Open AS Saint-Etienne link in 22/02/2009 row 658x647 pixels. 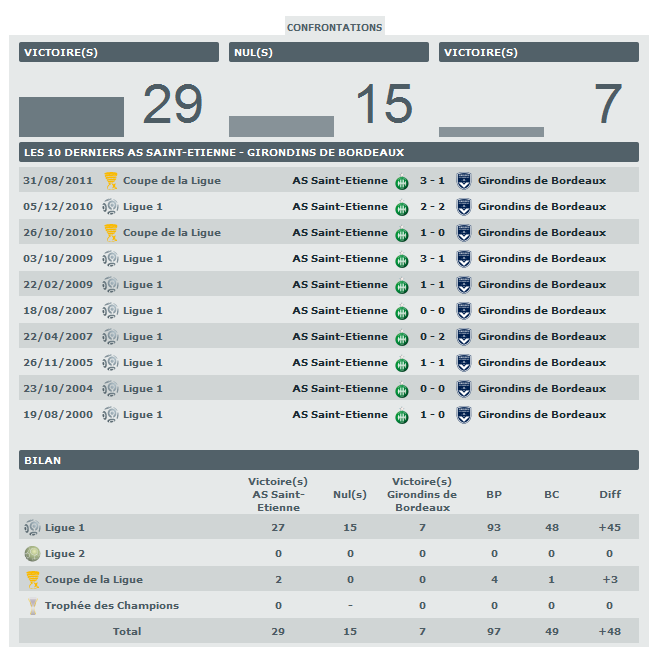tap(339, 285)
